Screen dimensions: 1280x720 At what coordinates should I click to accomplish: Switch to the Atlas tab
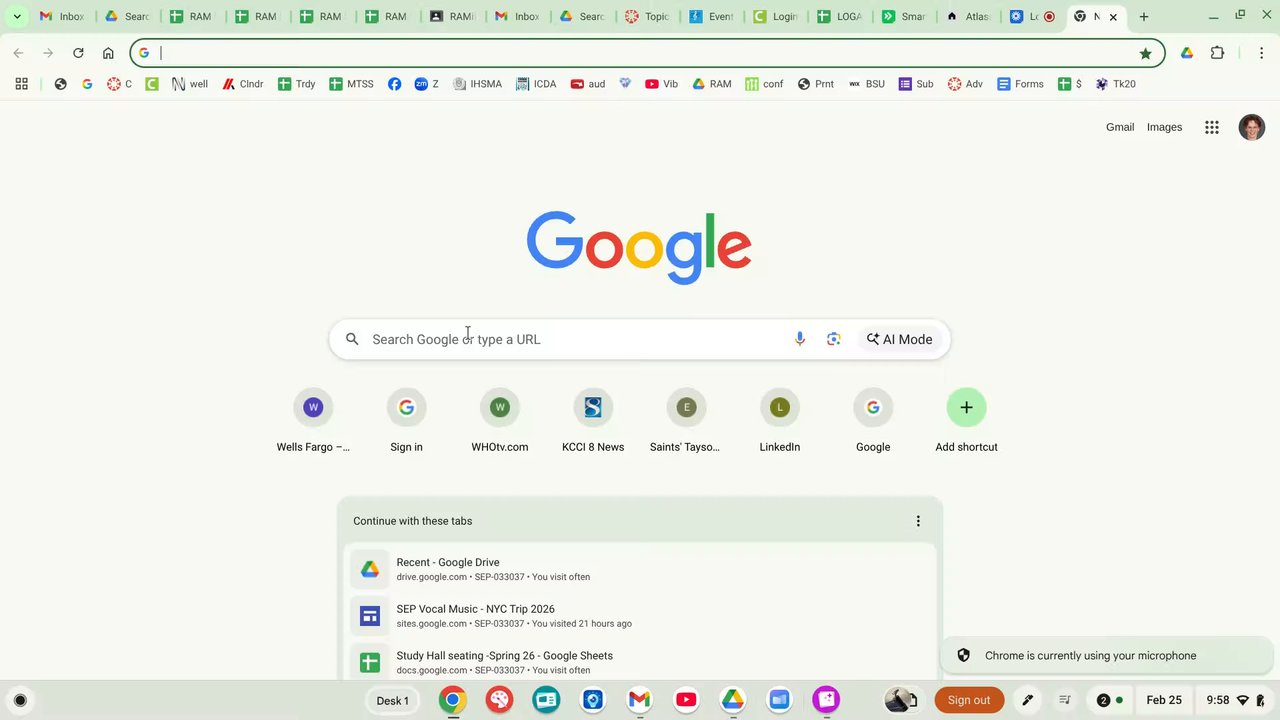968,16
